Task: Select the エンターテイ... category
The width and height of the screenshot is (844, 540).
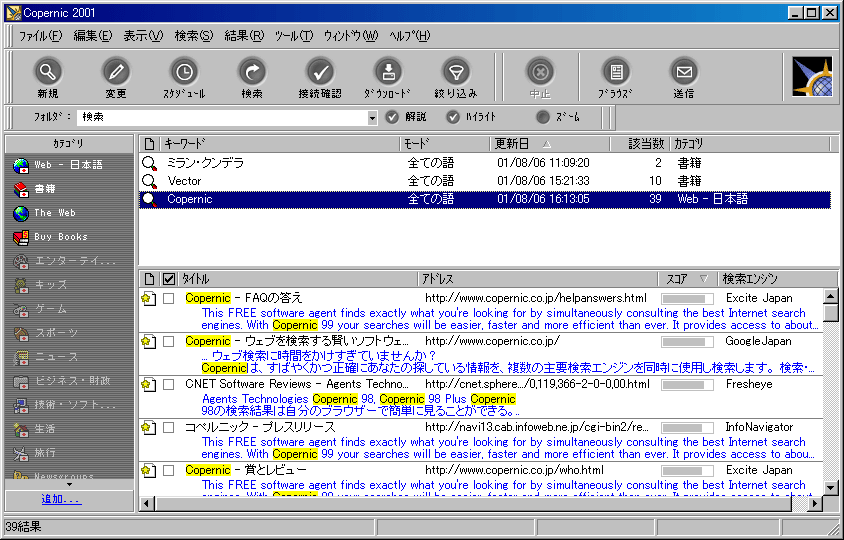Action: (65, 261)
